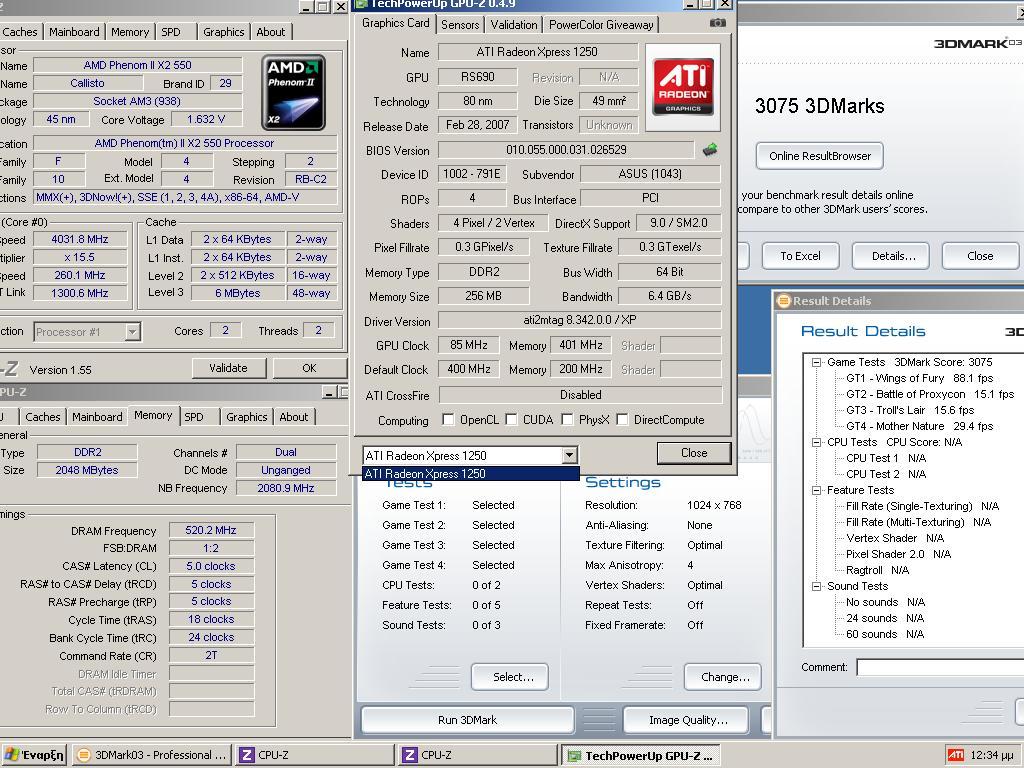Image resolution: width=1024 pixels, height=768 pixels.
Task: Open the PowerColor Giveaway tab
Action: tap(601, 25)
